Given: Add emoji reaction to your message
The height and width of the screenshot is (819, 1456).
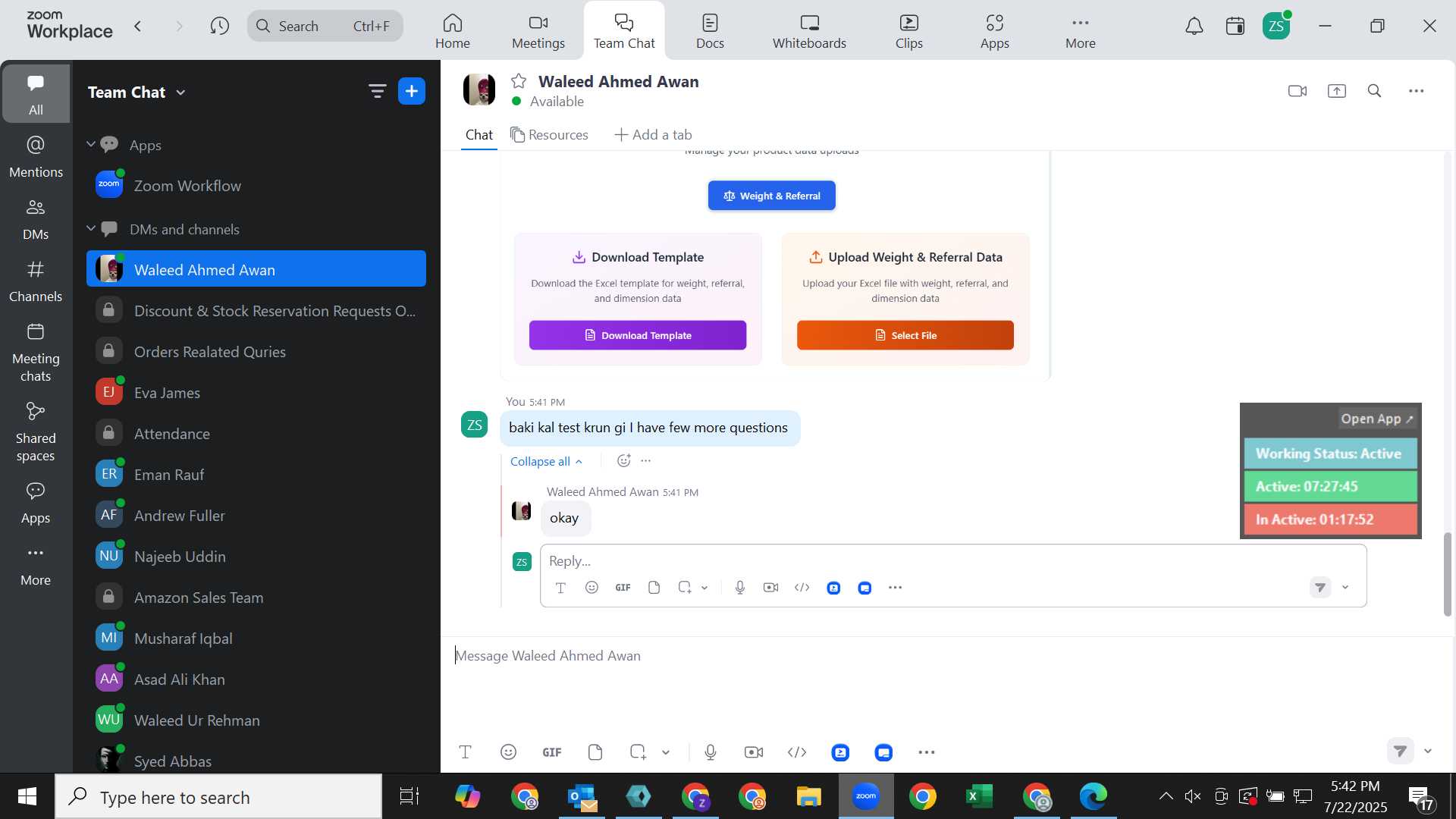Looking at the screenshot, I should click(x=623, y=460).
